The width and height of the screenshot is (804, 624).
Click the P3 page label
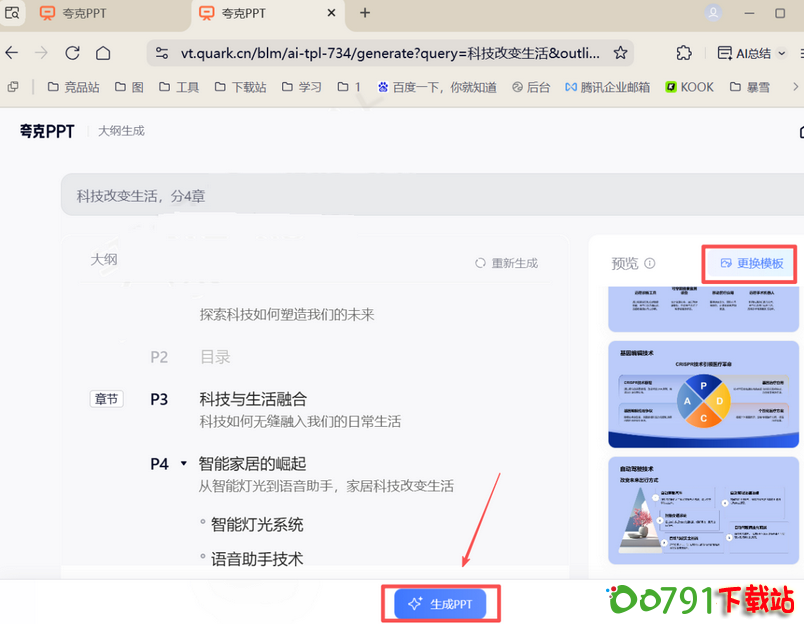[x=159, y=399]
